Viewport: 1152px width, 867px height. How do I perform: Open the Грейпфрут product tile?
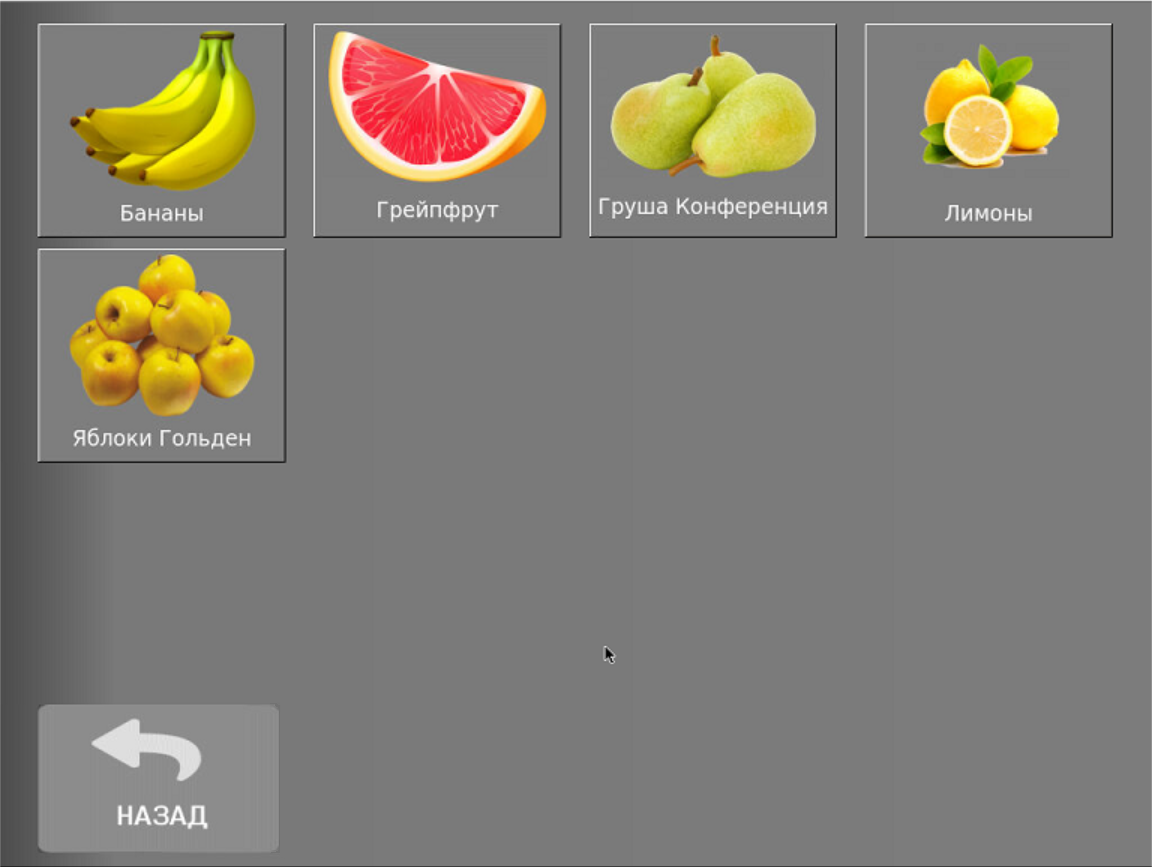click(x=437, y=130)
